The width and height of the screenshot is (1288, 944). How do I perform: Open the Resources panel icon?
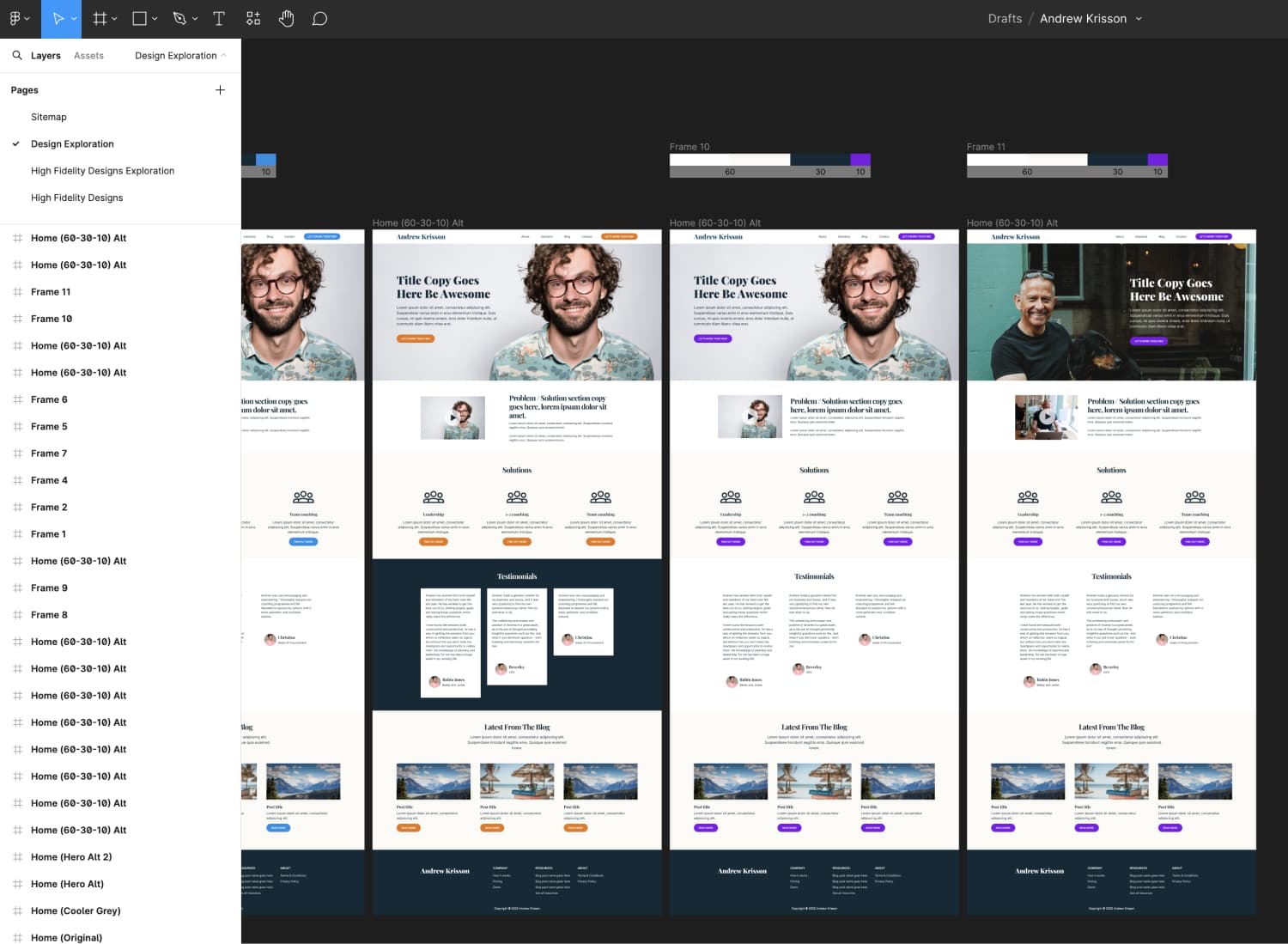253,18
